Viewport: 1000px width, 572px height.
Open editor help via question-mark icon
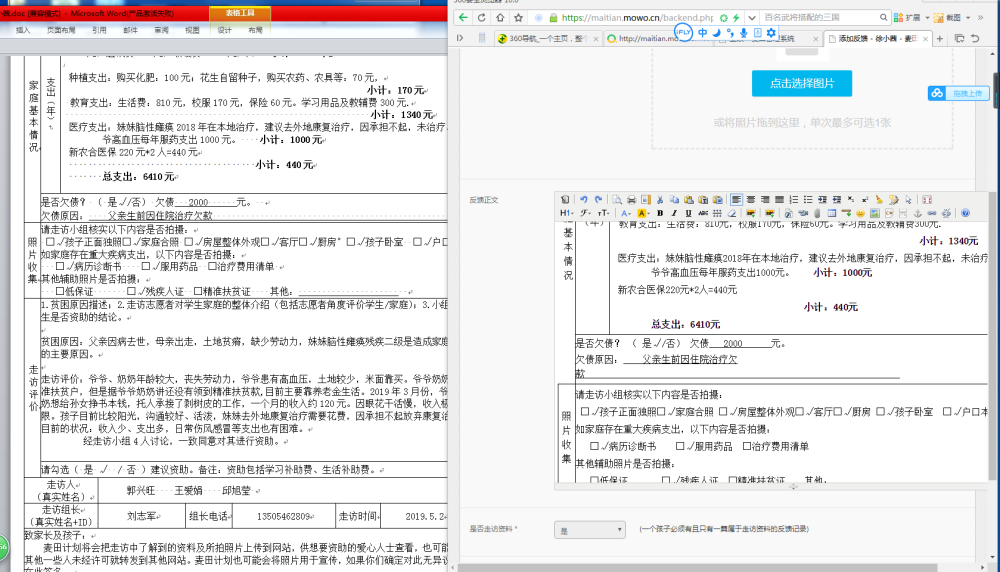point(966,214)
